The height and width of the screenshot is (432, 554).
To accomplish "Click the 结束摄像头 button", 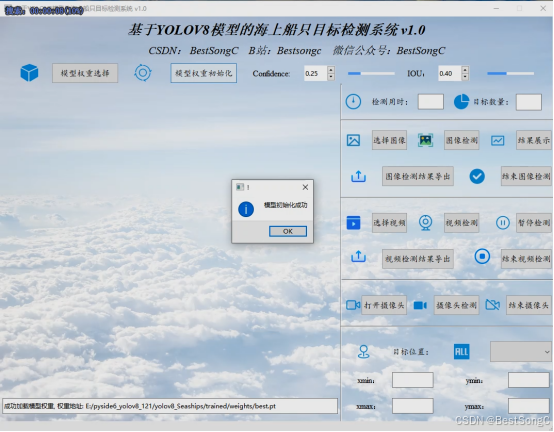I will click(x=529, y=305).
